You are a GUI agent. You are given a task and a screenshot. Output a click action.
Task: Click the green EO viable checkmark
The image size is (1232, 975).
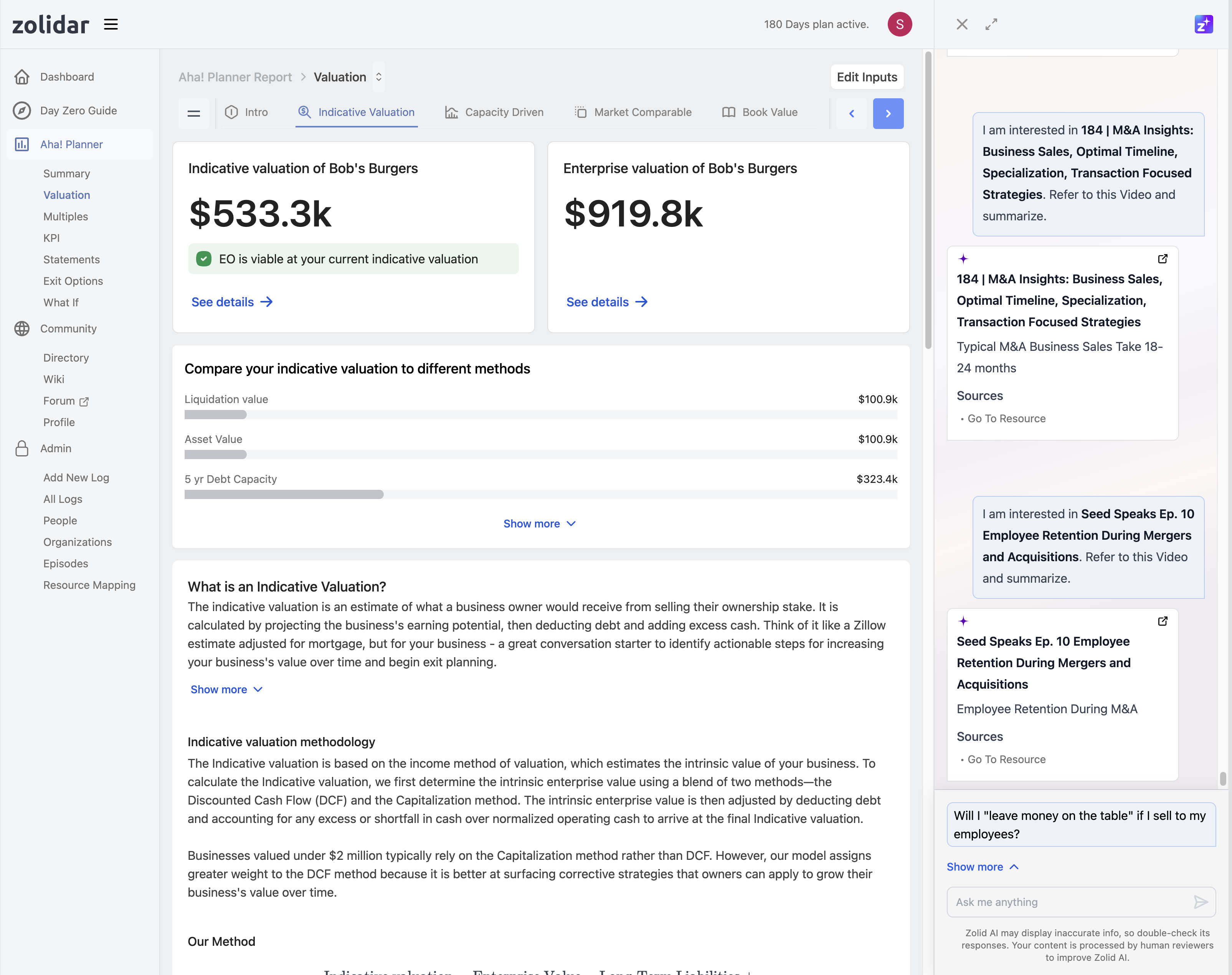pyautogui.click(x=204, y=259)
